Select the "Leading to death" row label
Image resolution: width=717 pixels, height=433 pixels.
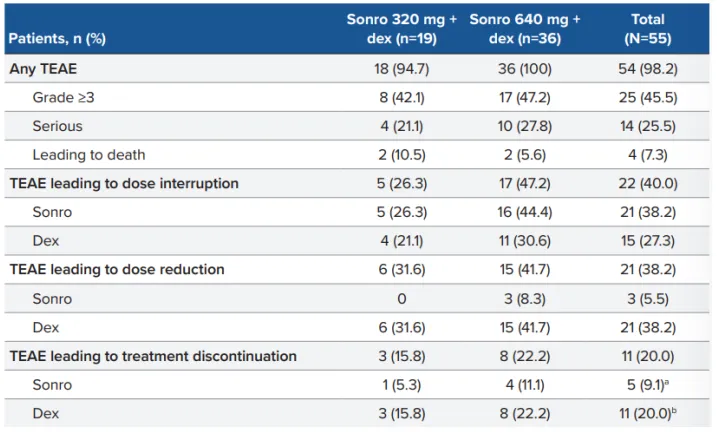pos(88,155)
